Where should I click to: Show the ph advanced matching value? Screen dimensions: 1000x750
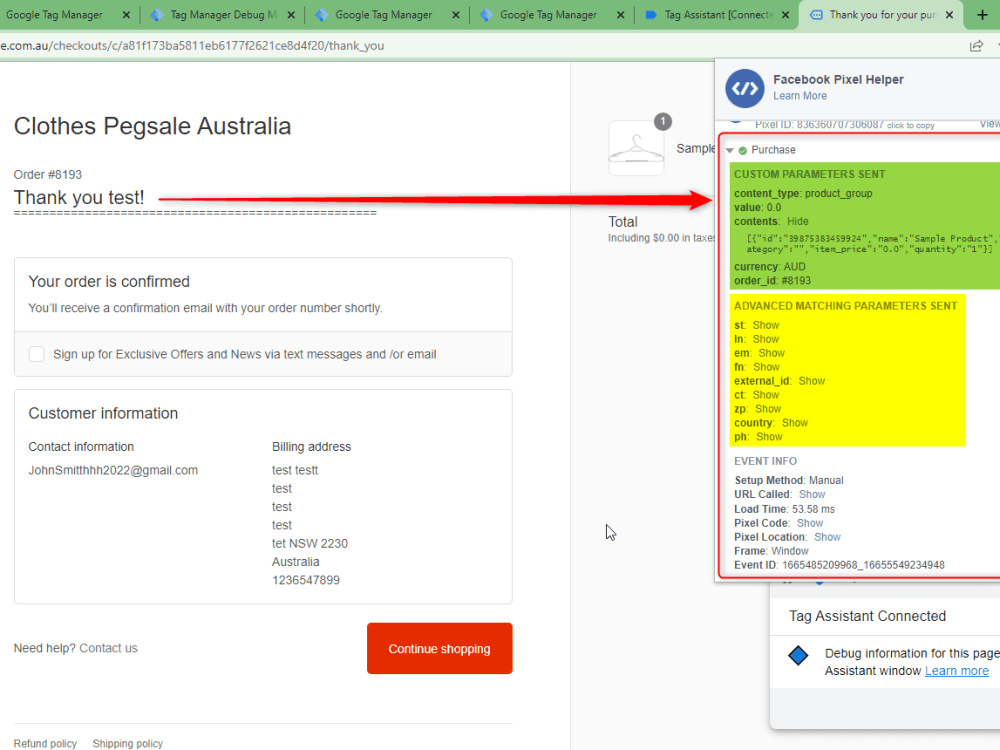[769, 437]
